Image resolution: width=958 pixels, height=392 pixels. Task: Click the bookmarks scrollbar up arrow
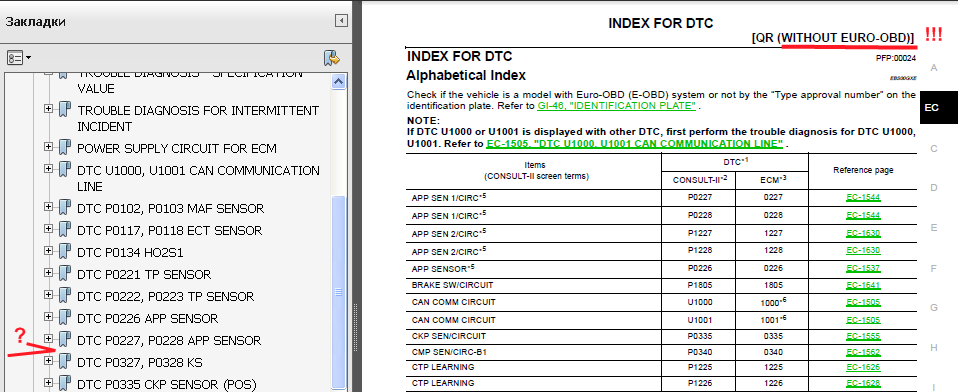[x=338, y=82]
